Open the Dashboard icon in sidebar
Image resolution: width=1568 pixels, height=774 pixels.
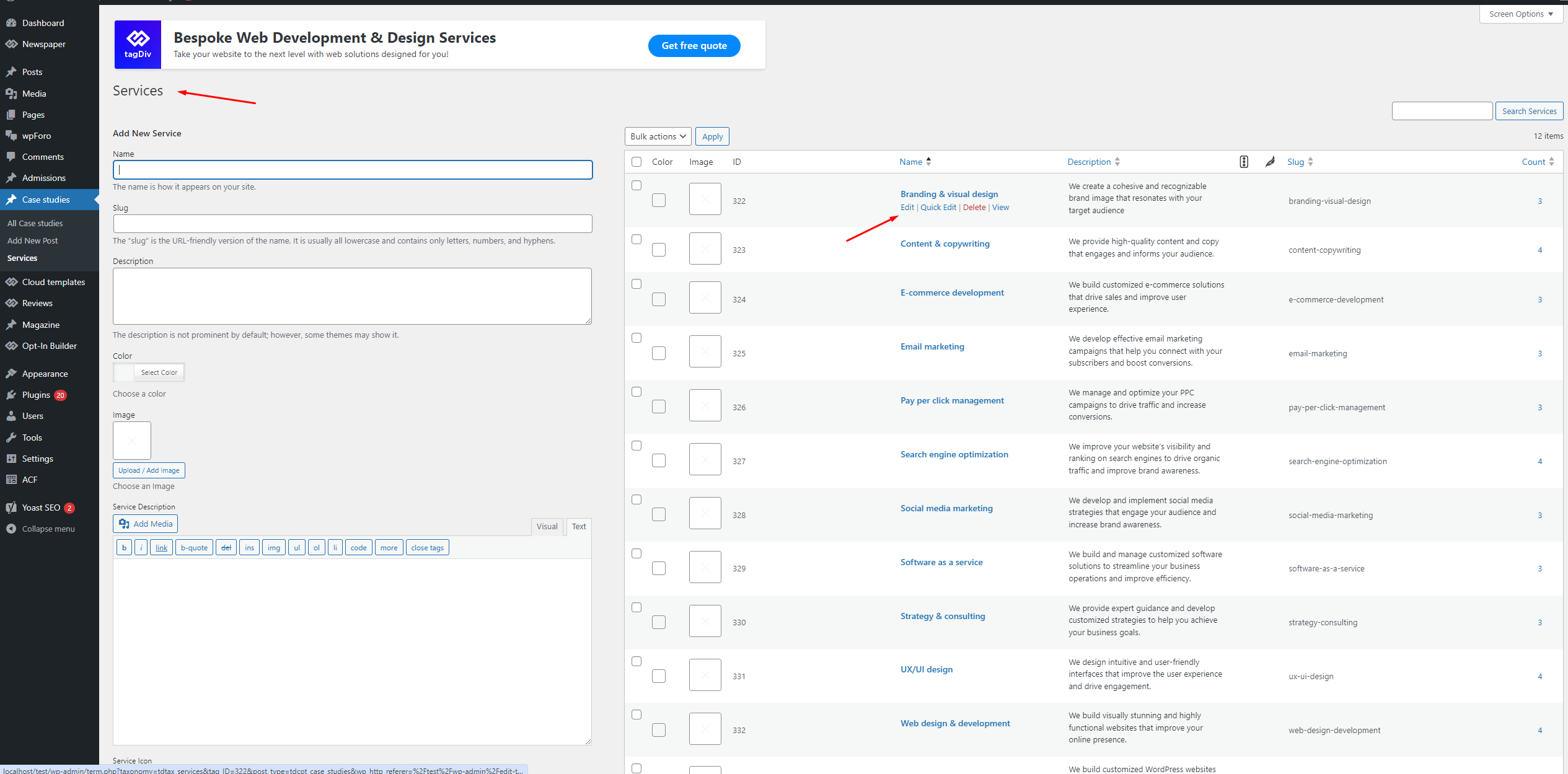pyautogui.click(x=11, y=23)
